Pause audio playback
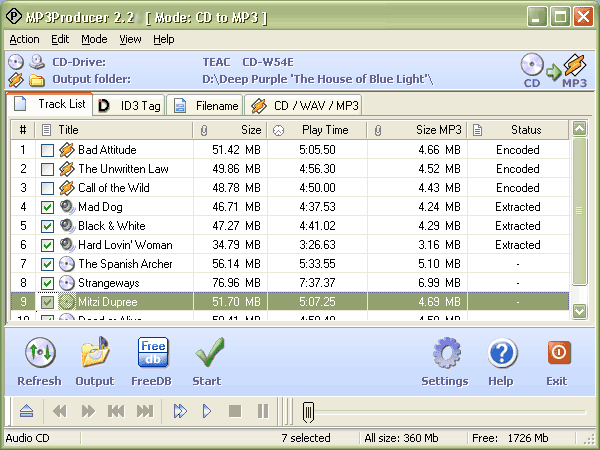 pyautogui.click(x=263, y=411)
